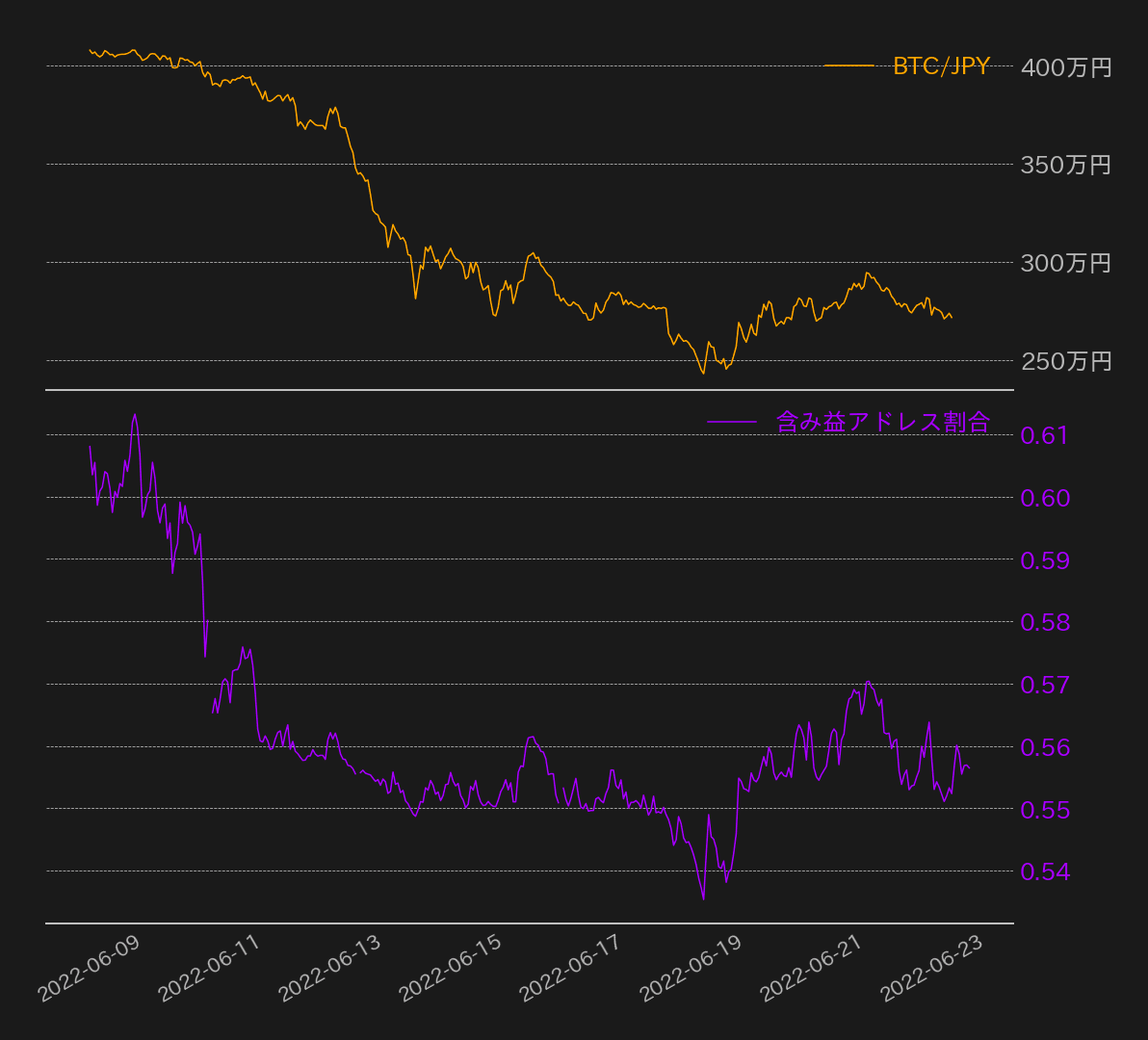This screenshot has height=1040, width=1148.
Task: Select the 2022-06-23 date tick label
Action: coord(931,969)
